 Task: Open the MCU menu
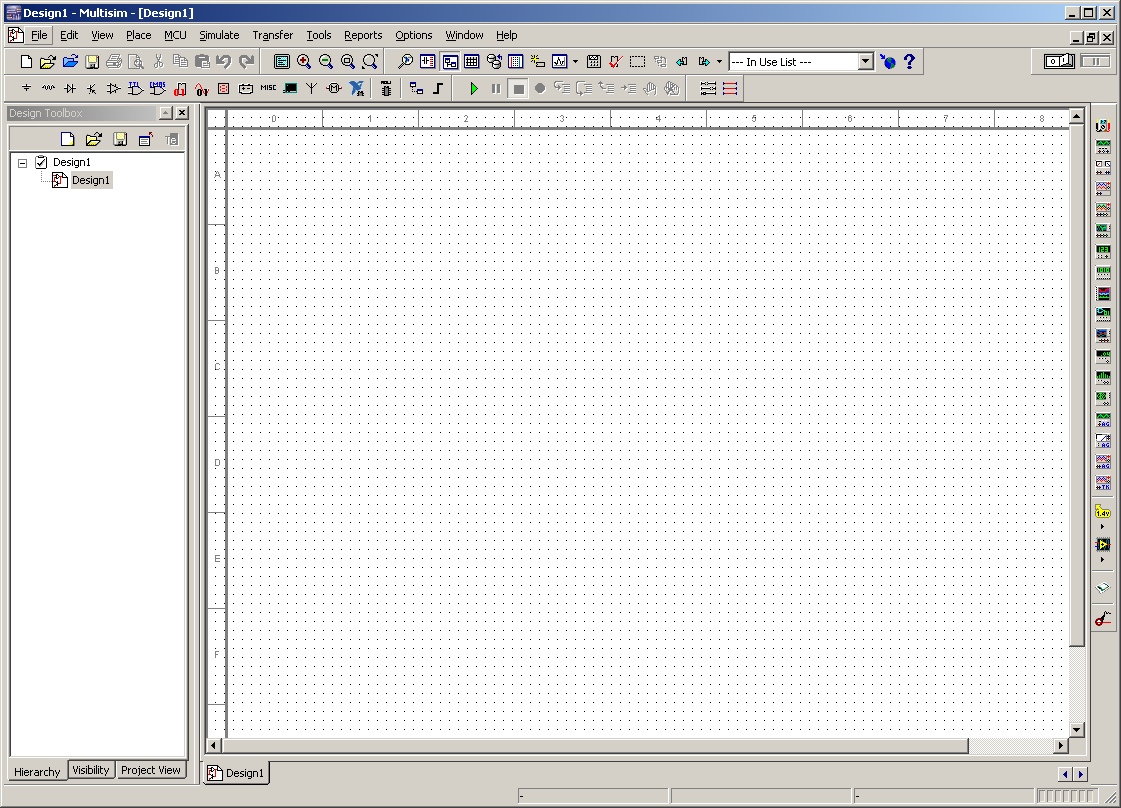coord(175,35)
